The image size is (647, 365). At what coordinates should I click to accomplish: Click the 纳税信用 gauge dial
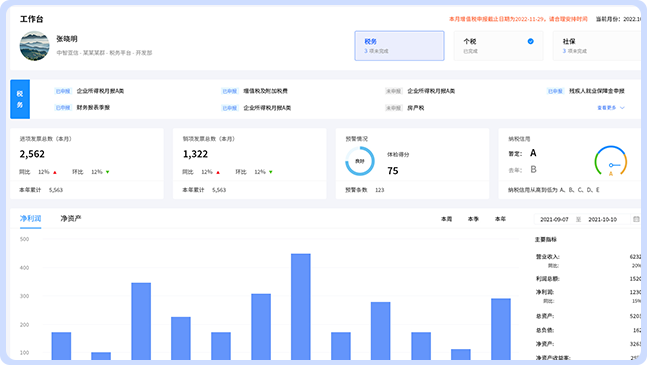click(611, 161)
